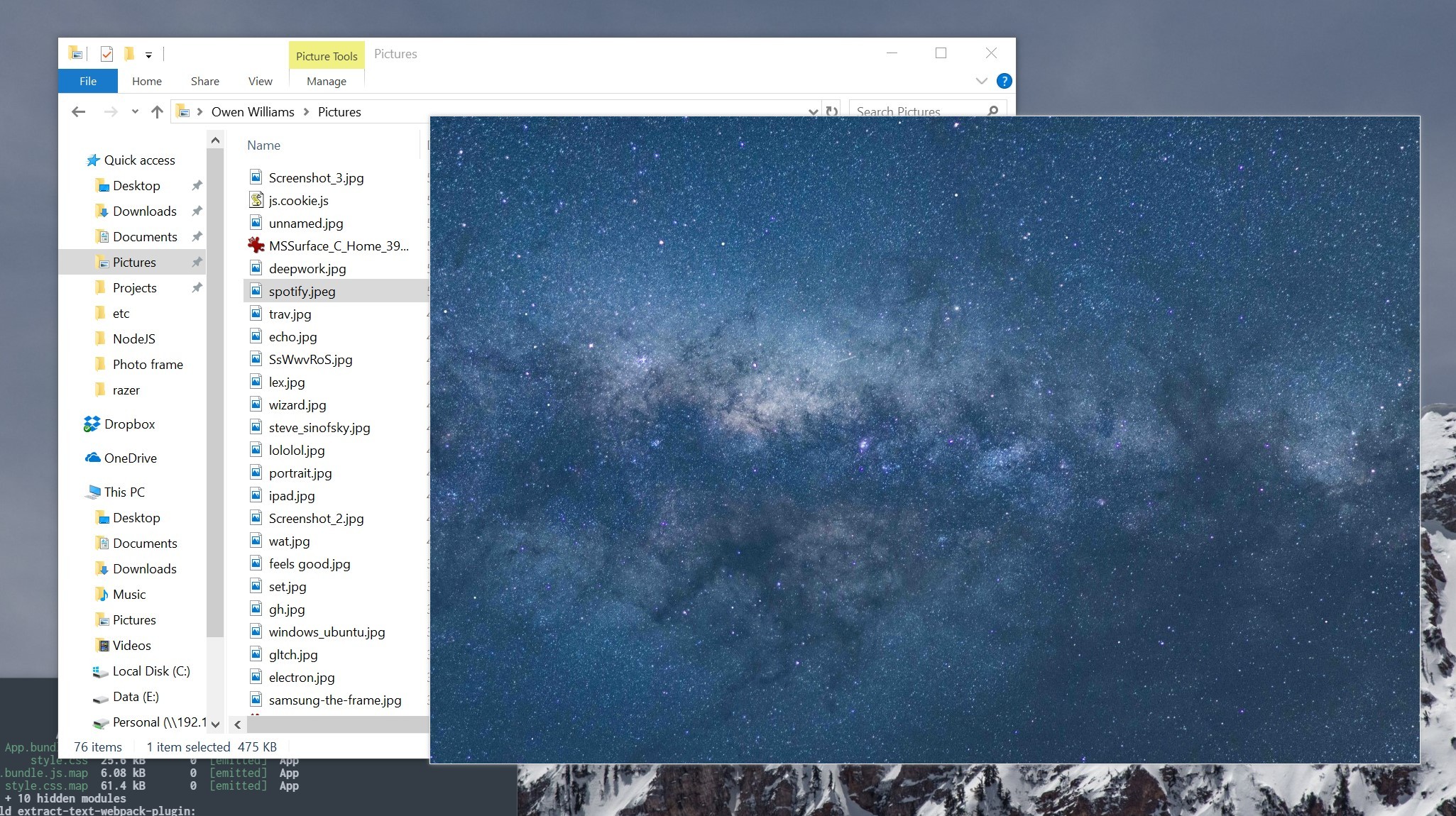Screen dimensions: 1456x816
Task: Click Owen Williams in the breadcrumb path
Action: [x=253, y=111]
